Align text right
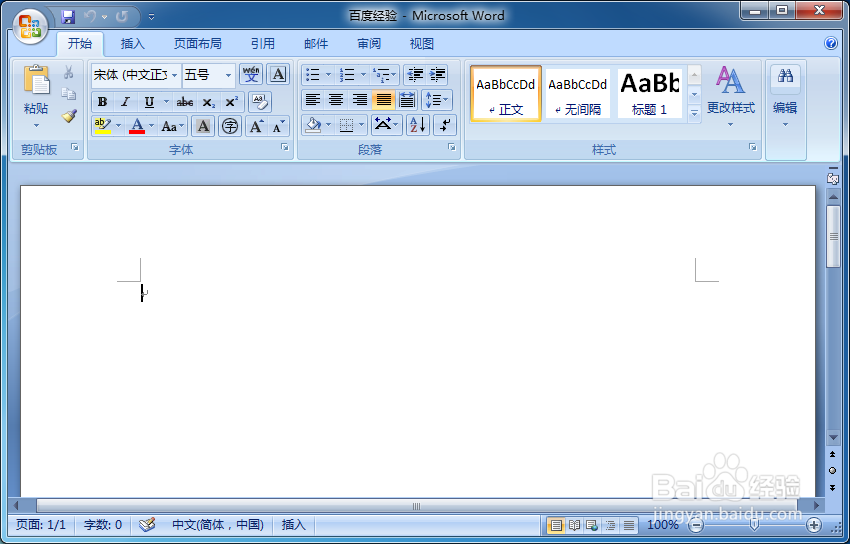This screenshot has width=850, height=544. click(359, 100)
